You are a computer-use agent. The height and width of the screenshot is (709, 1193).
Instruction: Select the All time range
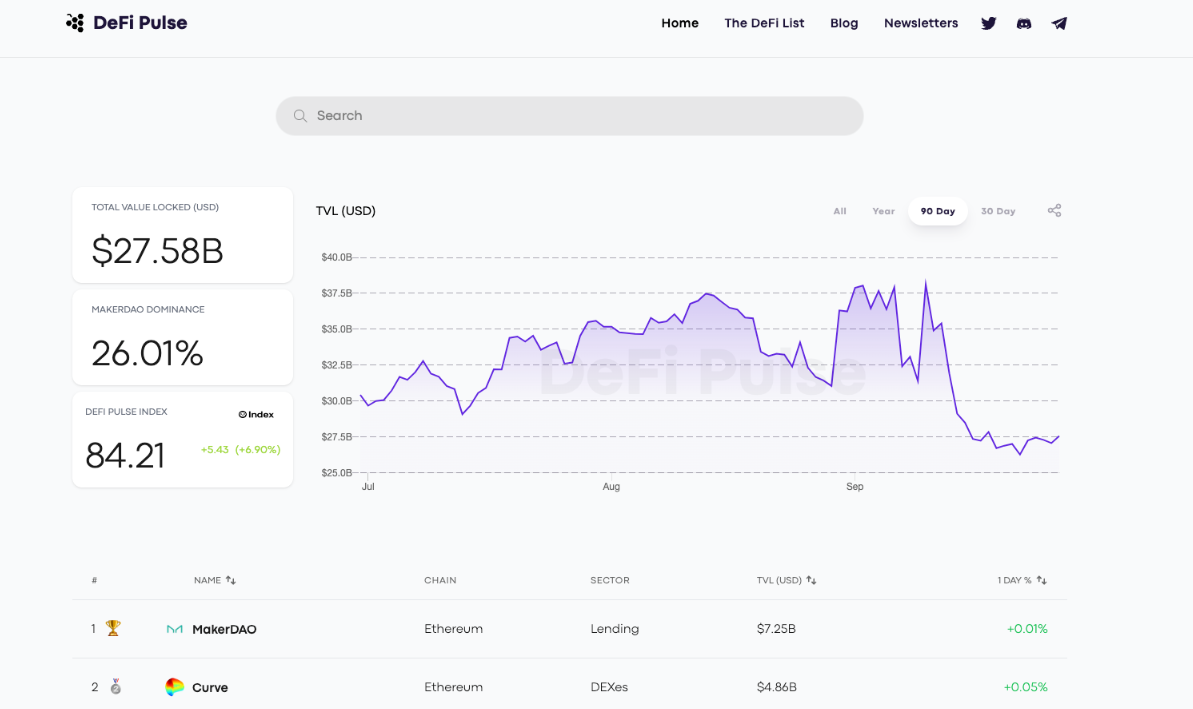840,211
